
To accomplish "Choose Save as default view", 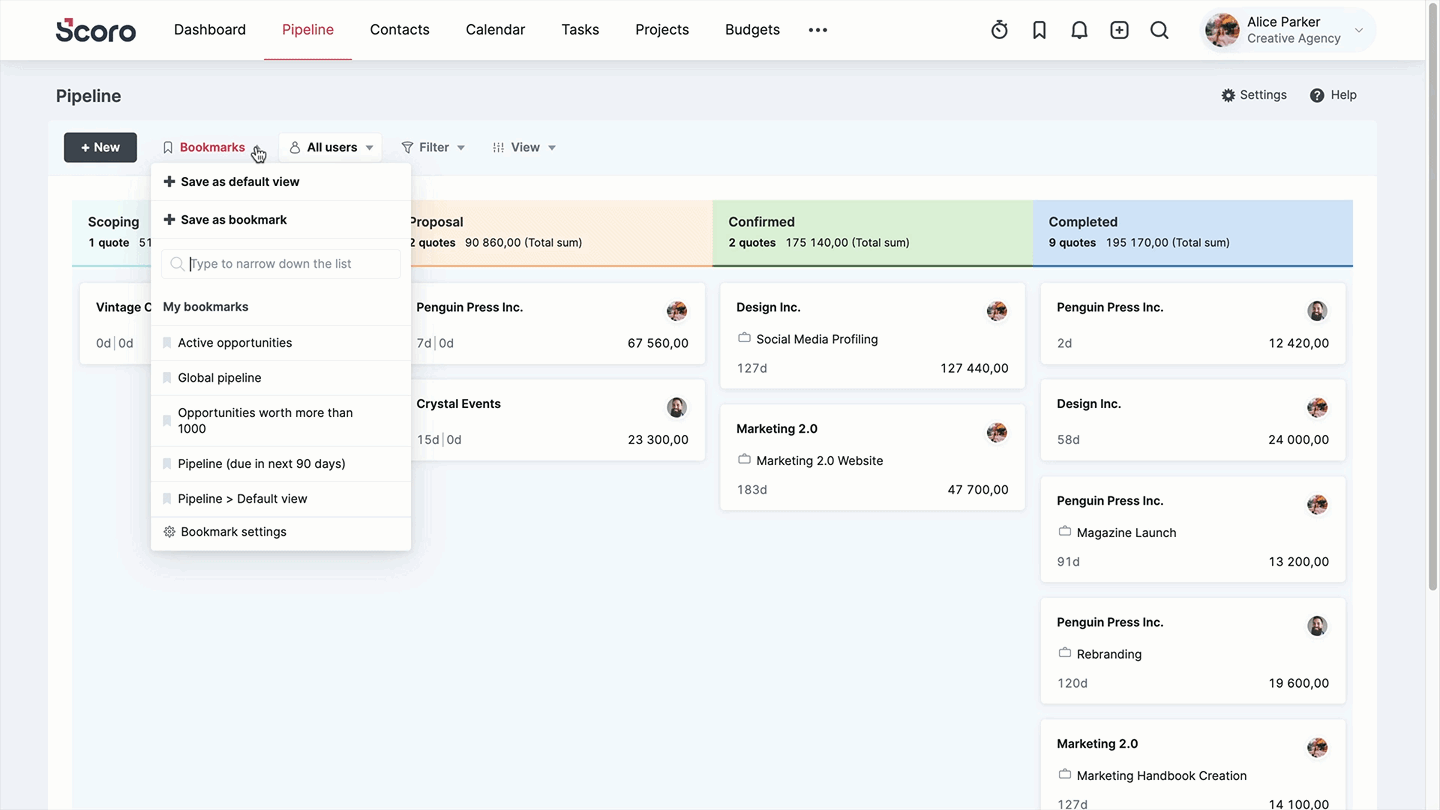I will (x=281, y=182).
